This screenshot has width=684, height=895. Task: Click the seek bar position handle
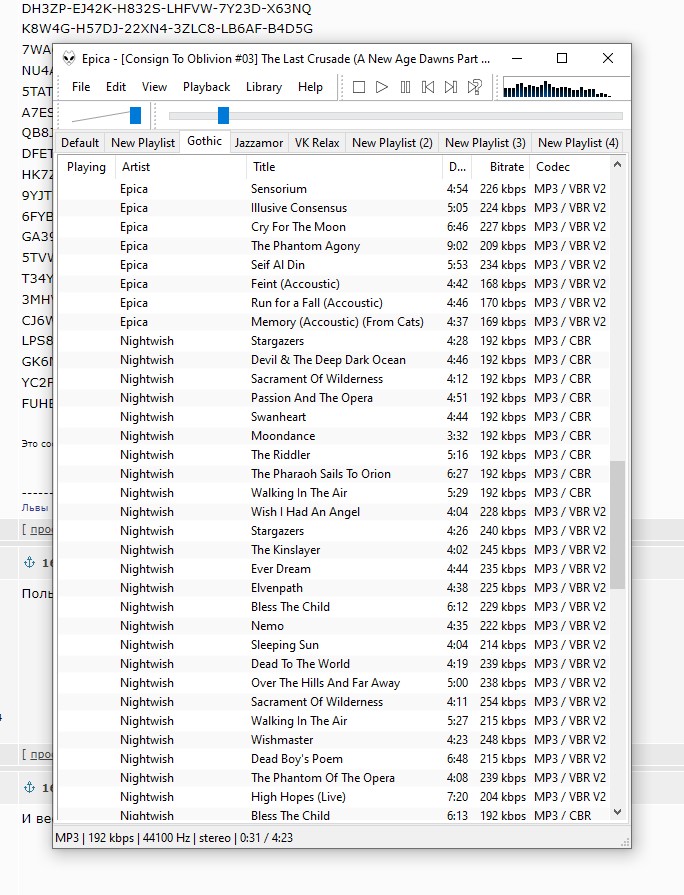(223, 115)
